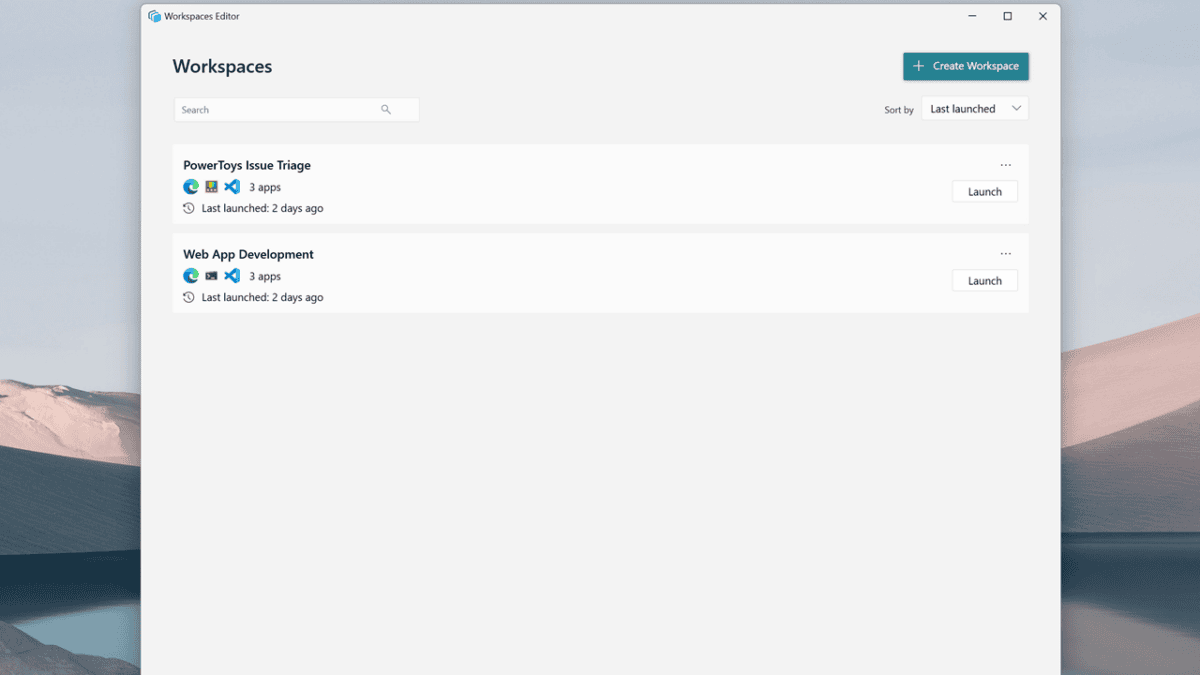The height and width of the screenshot is (675, 1200).
Task: Click the history clock icon under PowerToys Issue Triage
Action: pyautogui.click(x=189, y=208)
